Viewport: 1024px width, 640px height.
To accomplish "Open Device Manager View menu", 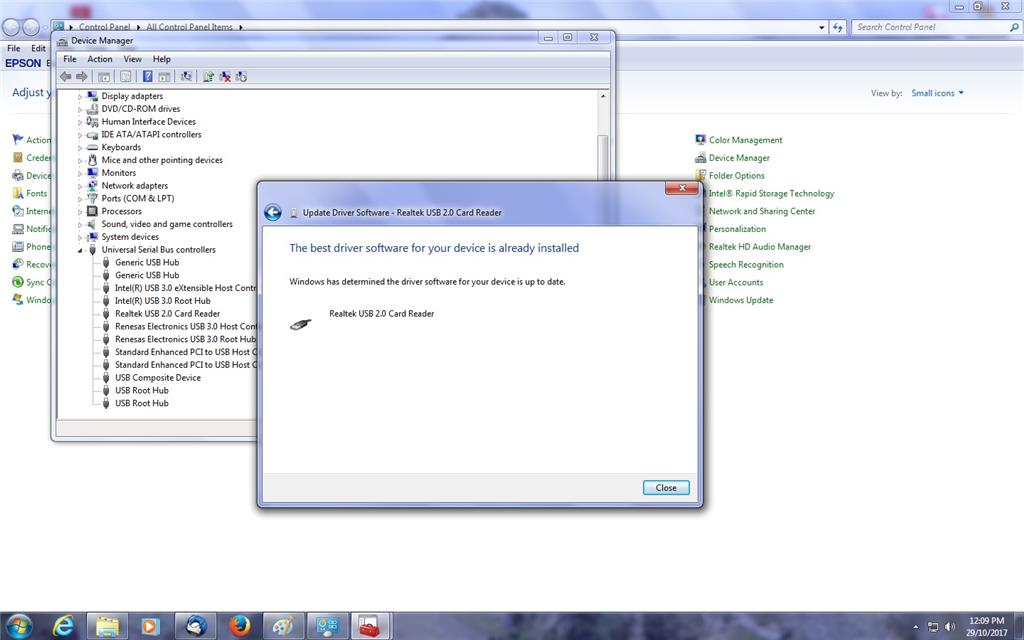I will (x=133, y=59).
